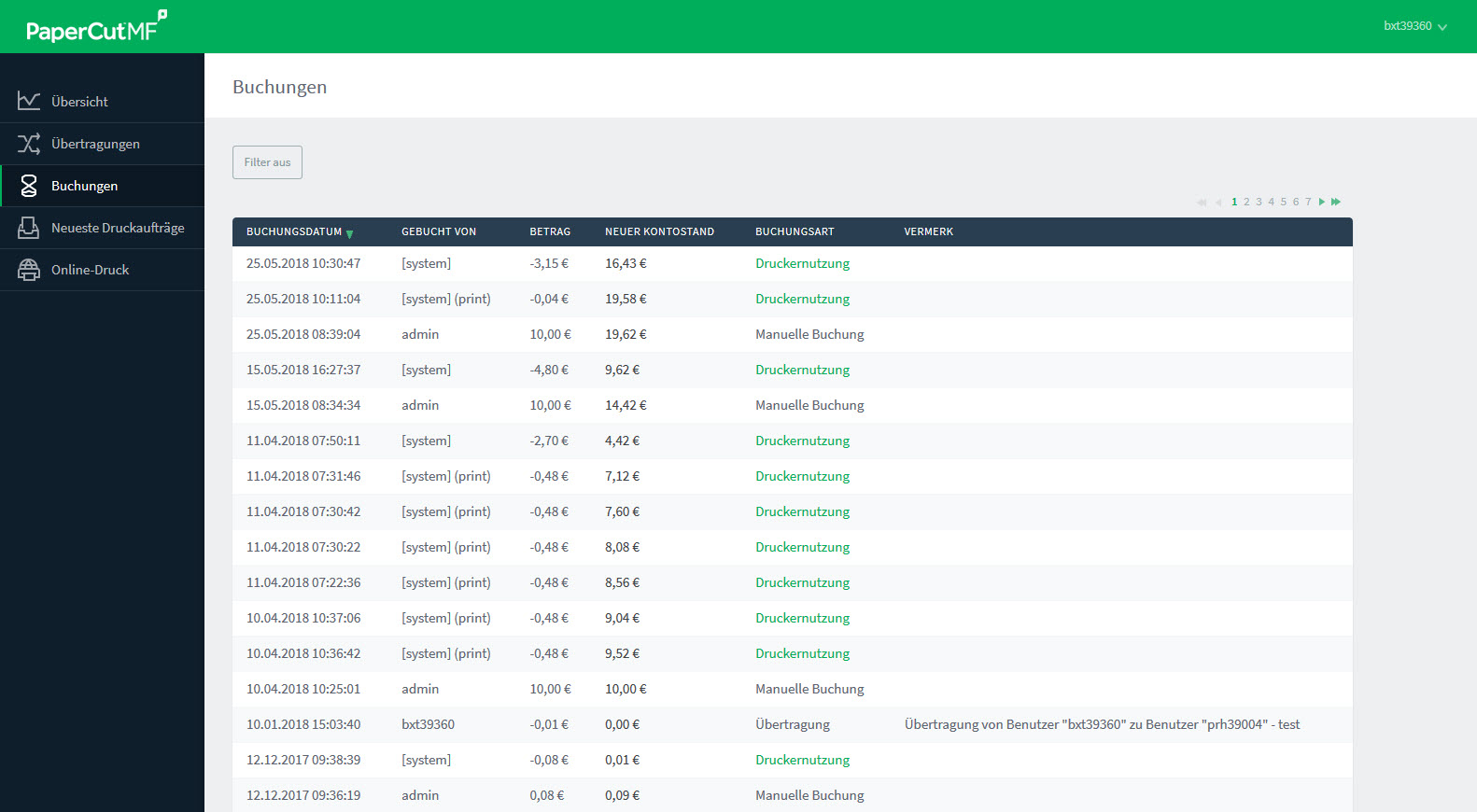Go to page 4 of bookings

coord(1271,202)
